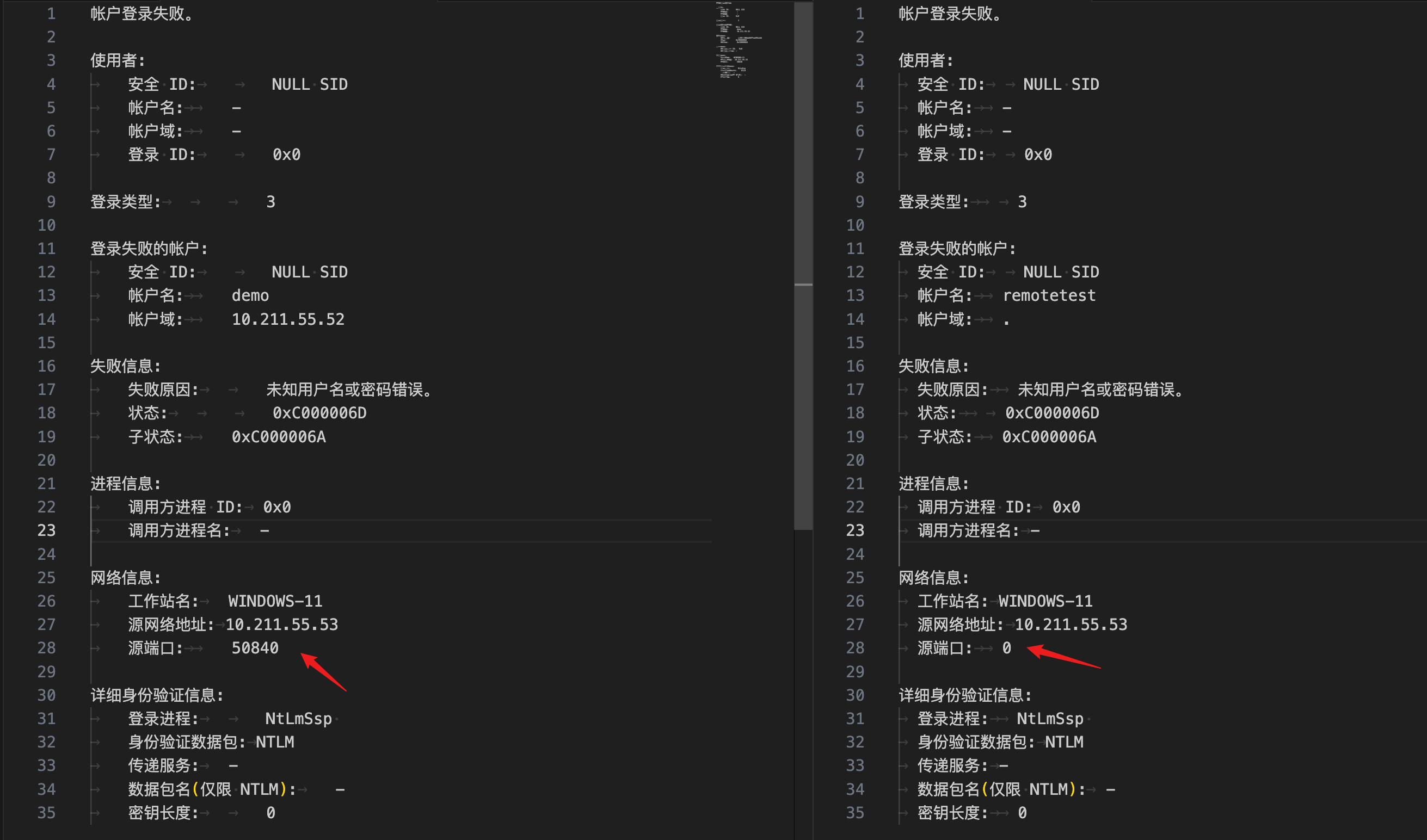Click the account name 'demo' text
The width and height of the screenshot is (1427, 840).
pyautogui.click(x=250, y=295)
